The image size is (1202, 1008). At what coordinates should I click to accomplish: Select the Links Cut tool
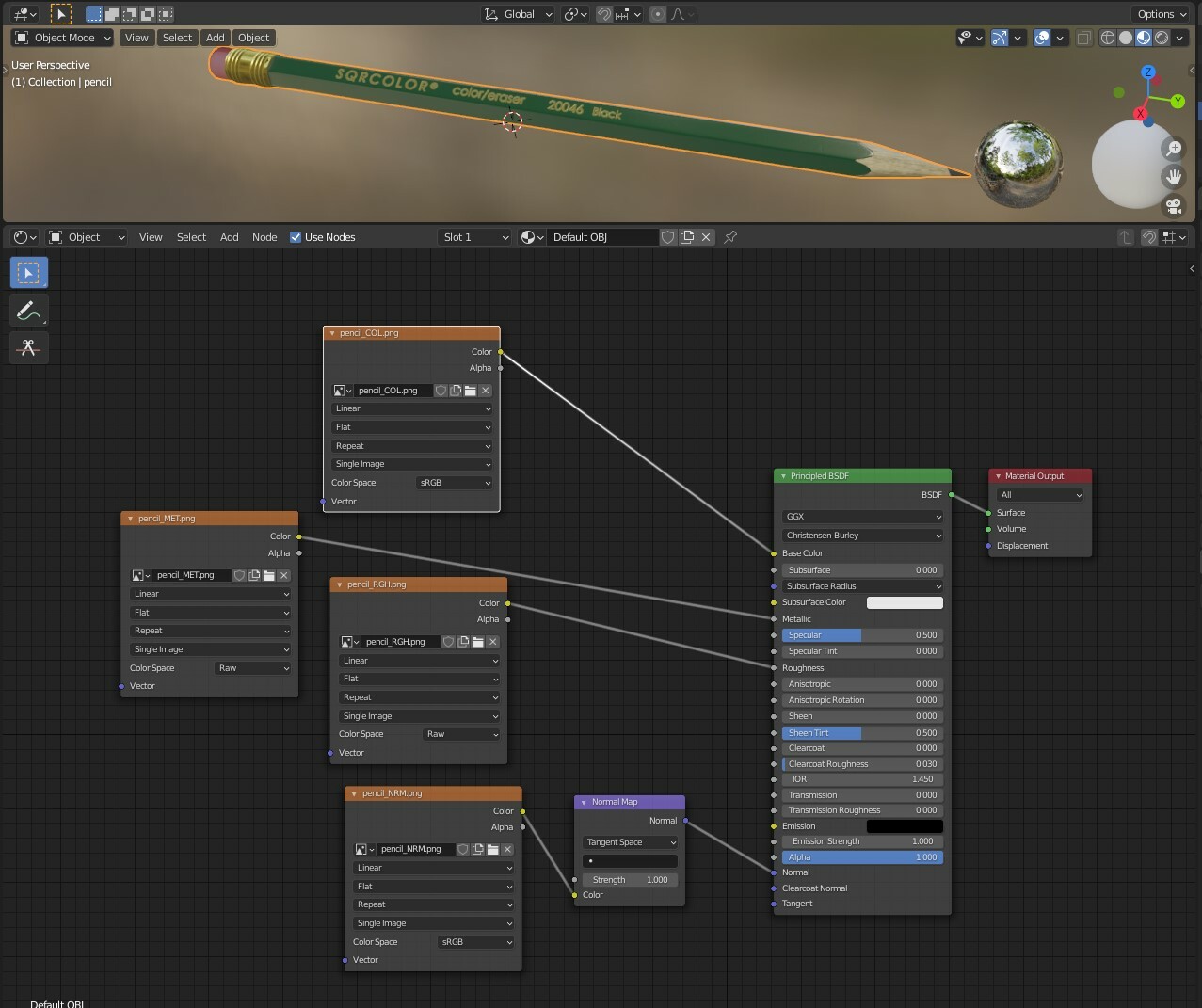coord(28,348)
